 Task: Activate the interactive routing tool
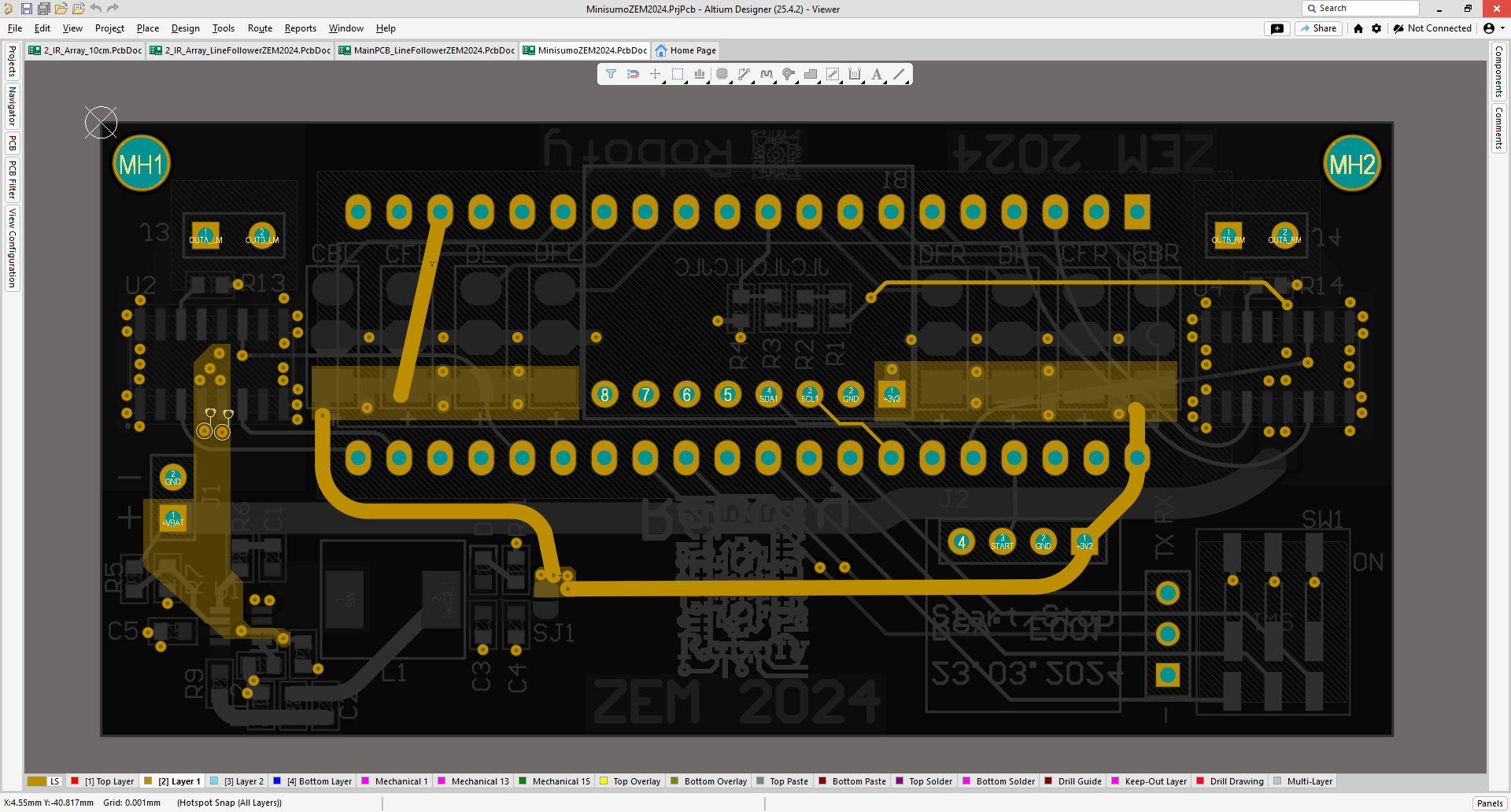(x=744, y=74)
